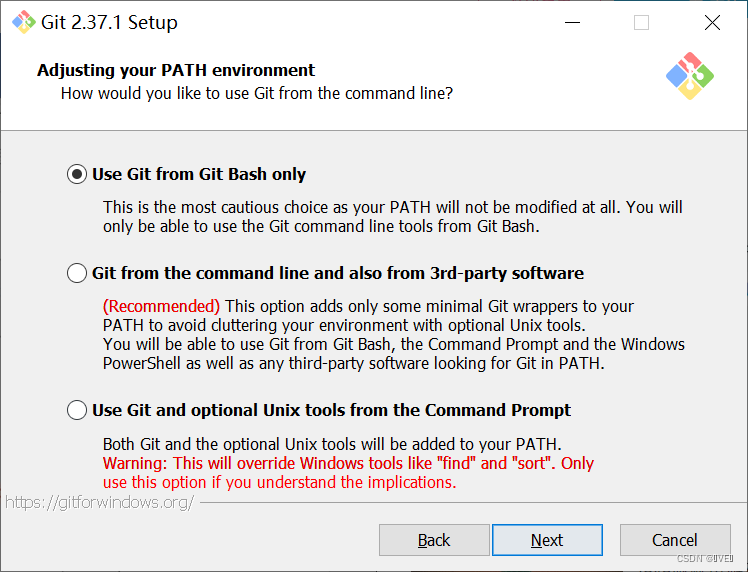This screenshot has width=748, height=572.
Task: Click the "How would you like to use Git" subtitle
Action: pos(257,93)
